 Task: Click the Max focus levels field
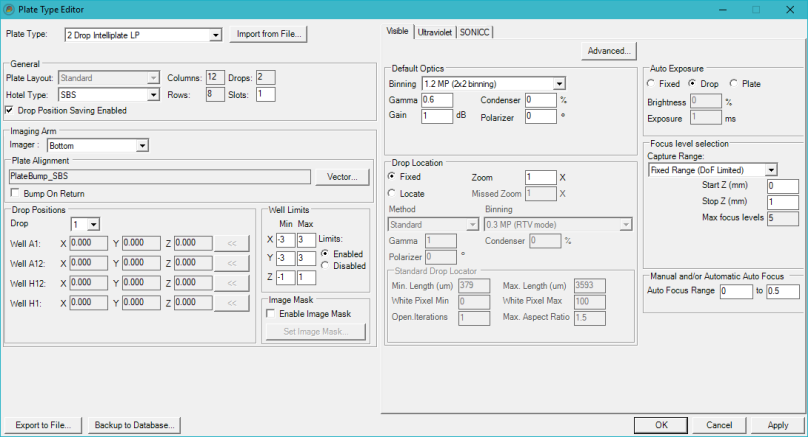(x=783, y=218)
